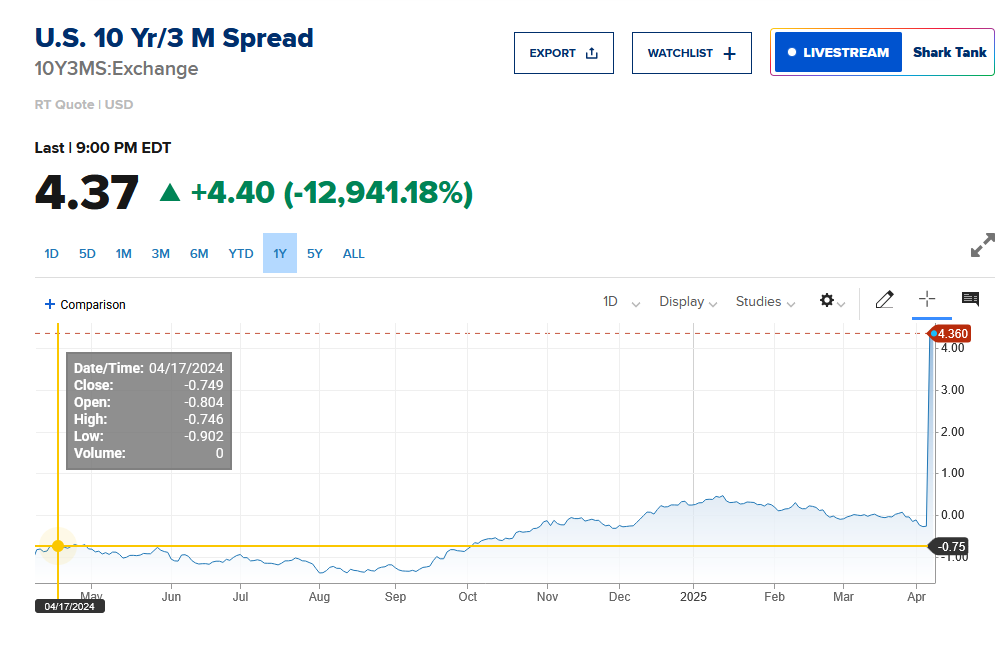Image resolution: width=1007 pixels, height=650 pixels.
Task: Click the EXPORT button
Action: click(564, 53)
